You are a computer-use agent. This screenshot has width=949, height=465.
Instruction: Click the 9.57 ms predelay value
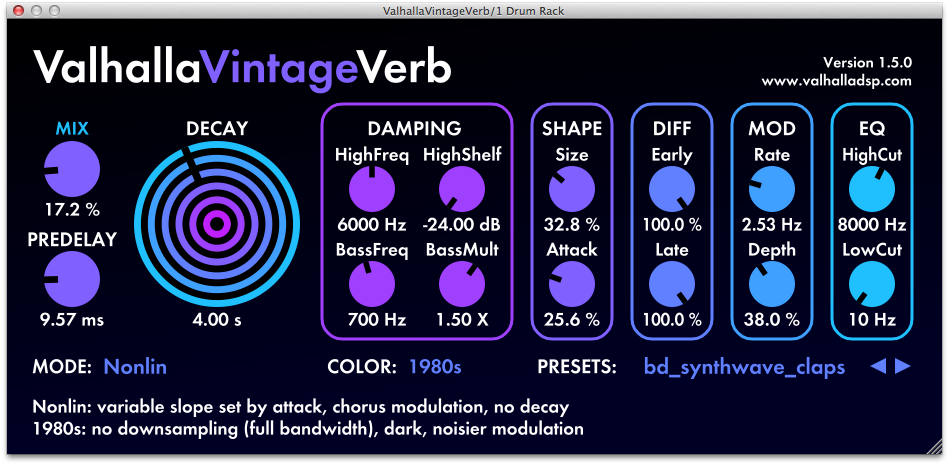[71, 320]
